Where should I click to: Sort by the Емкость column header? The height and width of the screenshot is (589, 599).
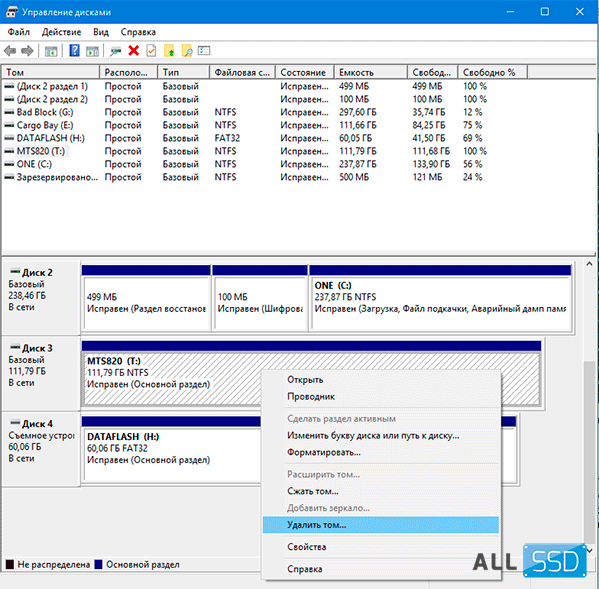370,72
